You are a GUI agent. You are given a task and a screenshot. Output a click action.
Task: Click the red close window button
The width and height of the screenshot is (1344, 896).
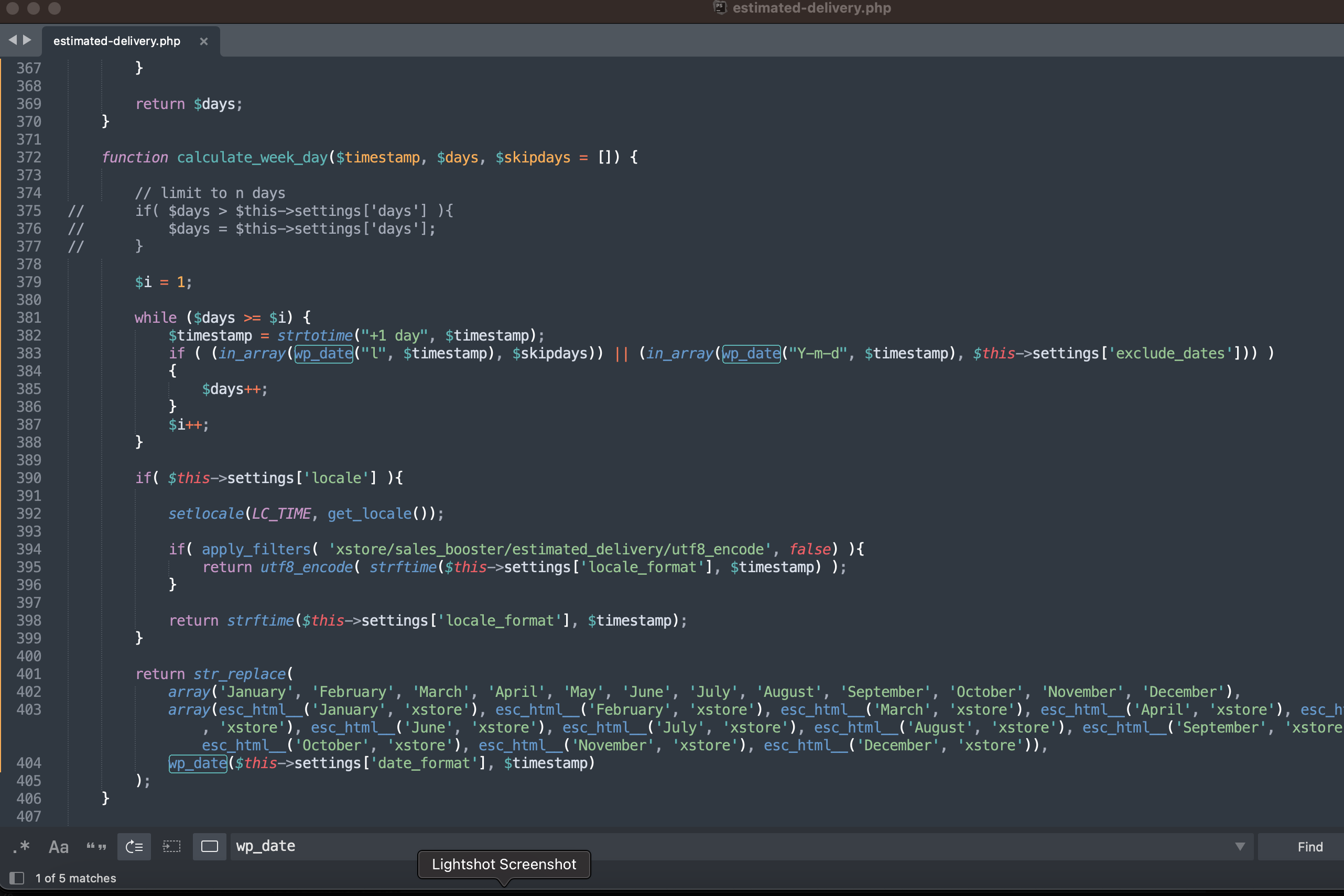[13, 7]
